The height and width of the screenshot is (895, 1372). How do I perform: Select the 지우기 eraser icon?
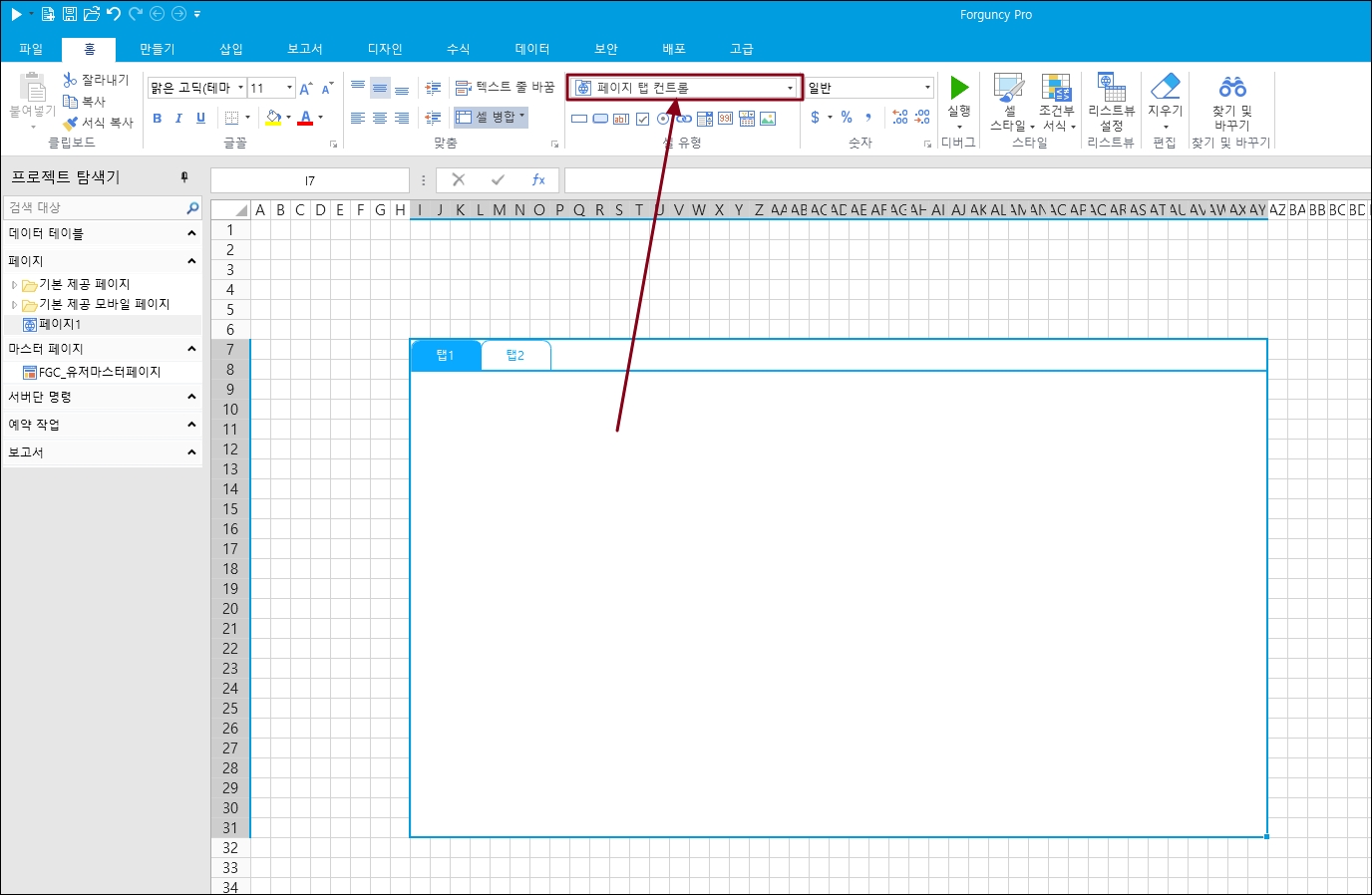pyautogui.click(x=1165, y=88)
